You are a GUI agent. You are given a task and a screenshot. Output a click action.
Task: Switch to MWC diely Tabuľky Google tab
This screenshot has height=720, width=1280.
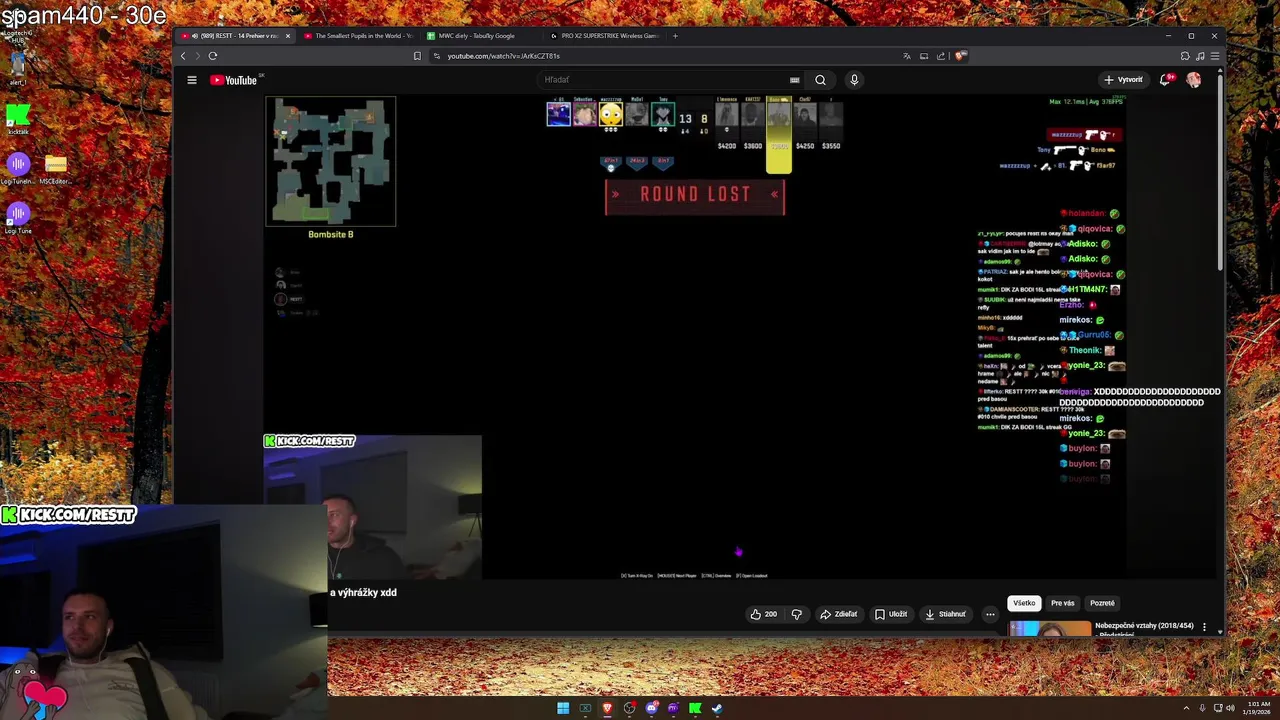pos(481,36)
